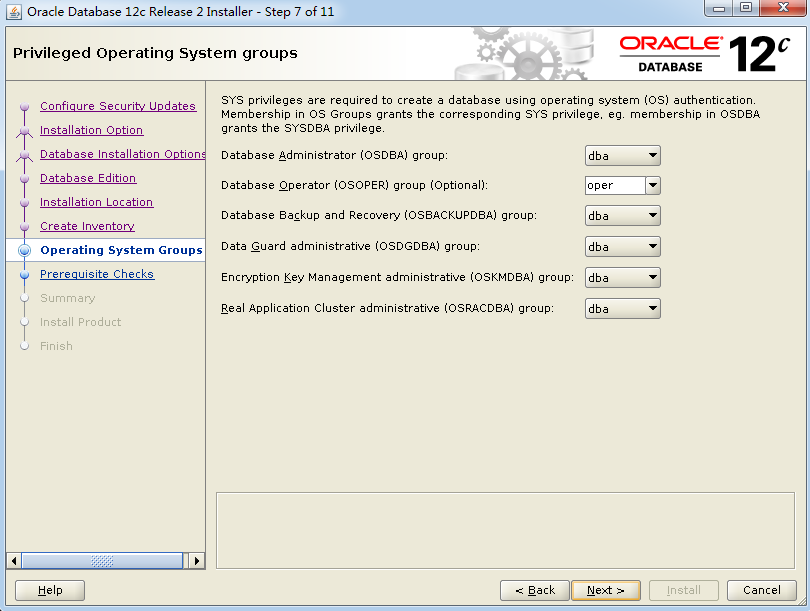The image size is (810, 611).
Task: Go to Create Inventory step
Action: point(87,226)
